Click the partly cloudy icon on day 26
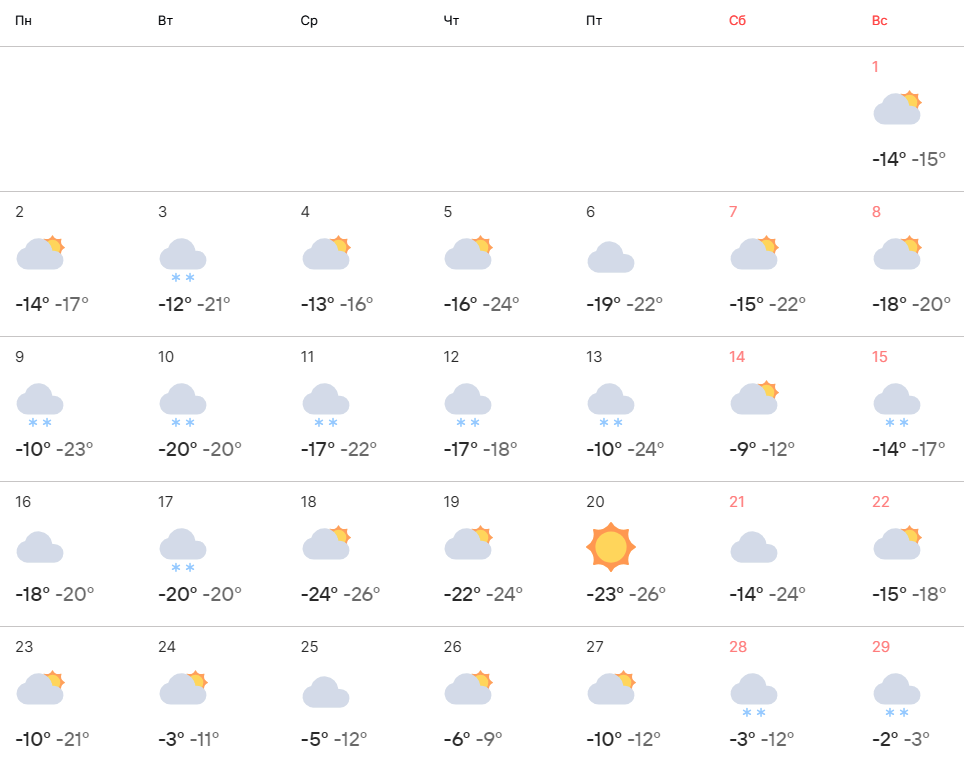The height and width of the screenshot is (768, 964). click(468, 689)
